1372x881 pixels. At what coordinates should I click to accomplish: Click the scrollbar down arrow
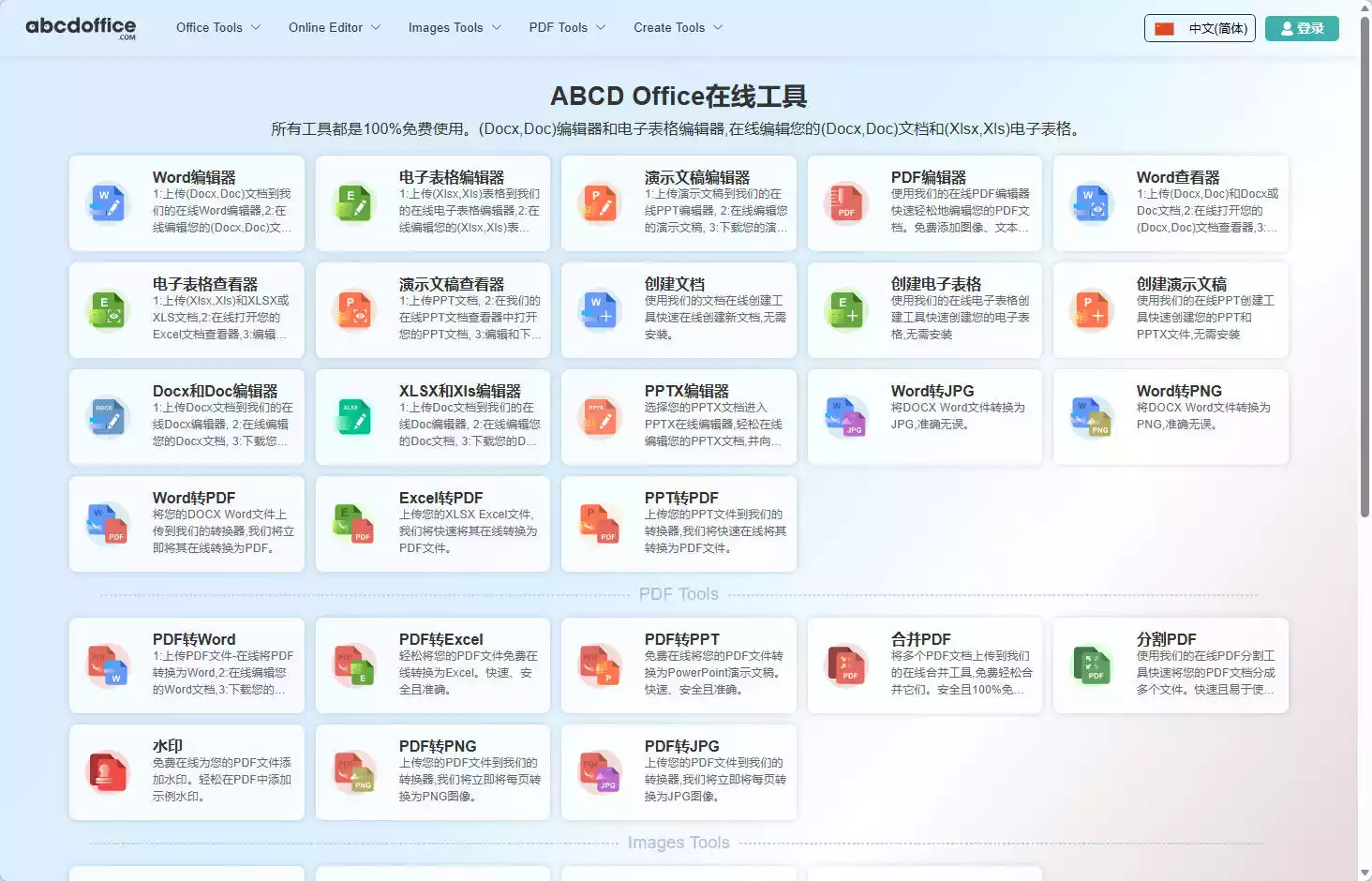pos(1365,874)
